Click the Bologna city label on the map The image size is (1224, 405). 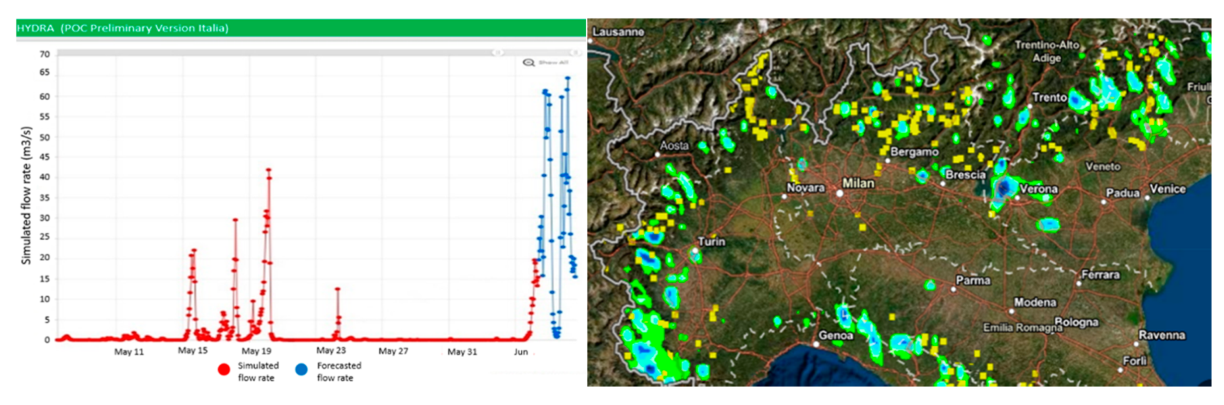coord(1074,322)
